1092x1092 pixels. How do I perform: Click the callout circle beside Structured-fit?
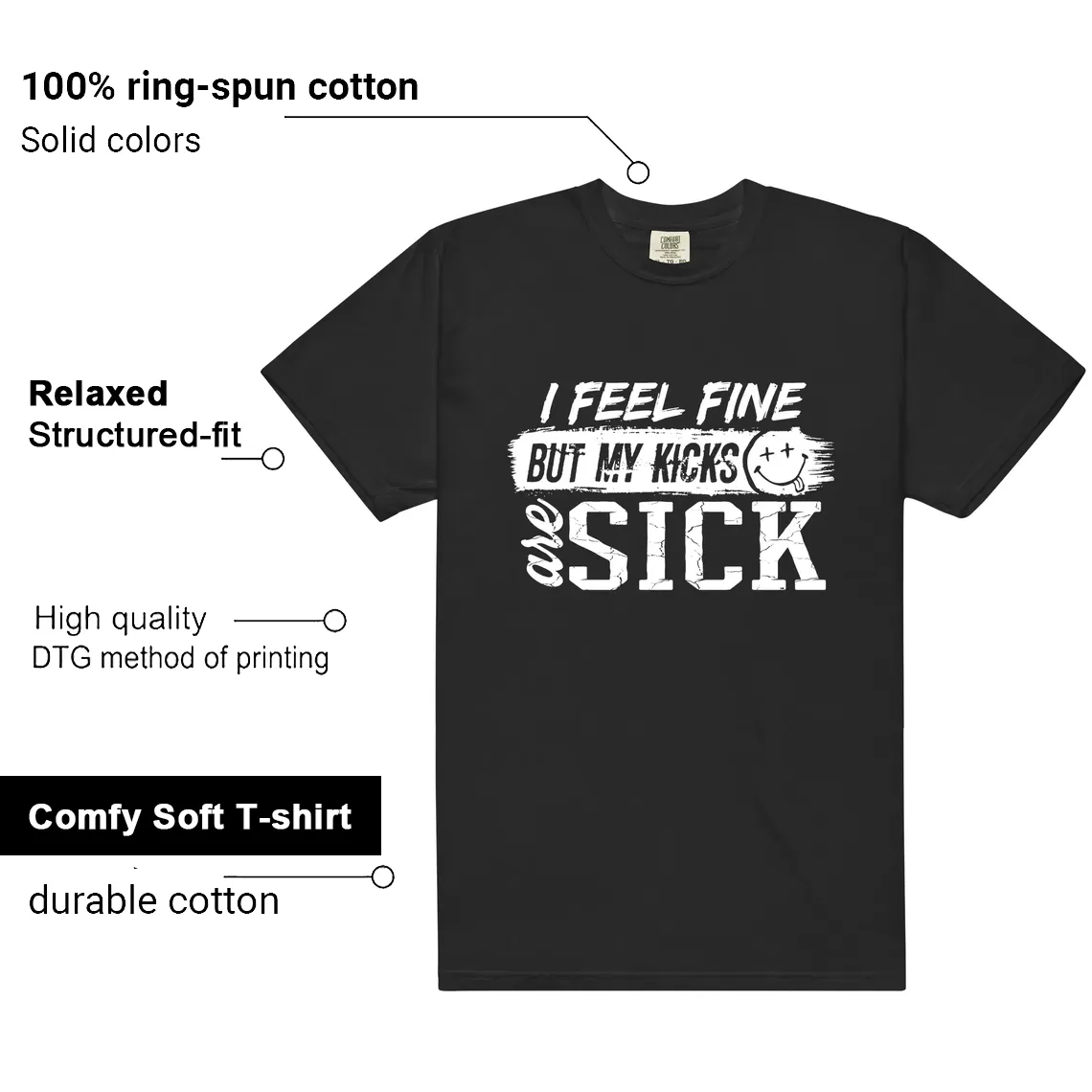pyautogui.click(x=272, y=458)
